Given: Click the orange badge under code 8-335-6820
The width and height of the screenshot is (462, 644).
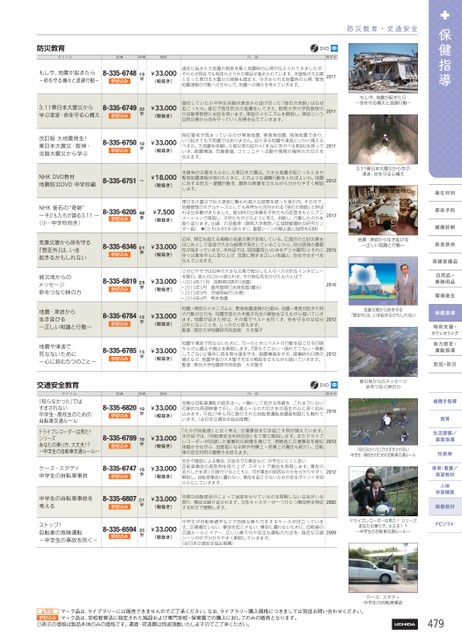Looking at the screenshot, I should click(119, 416).
